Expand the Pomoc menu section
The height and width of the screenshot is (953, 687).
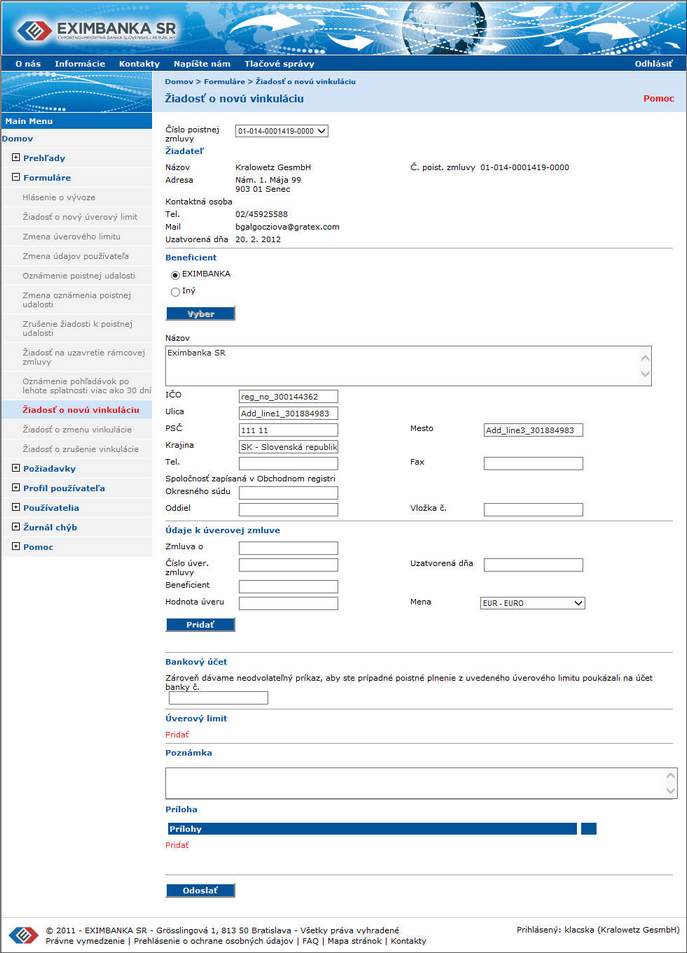16,546
